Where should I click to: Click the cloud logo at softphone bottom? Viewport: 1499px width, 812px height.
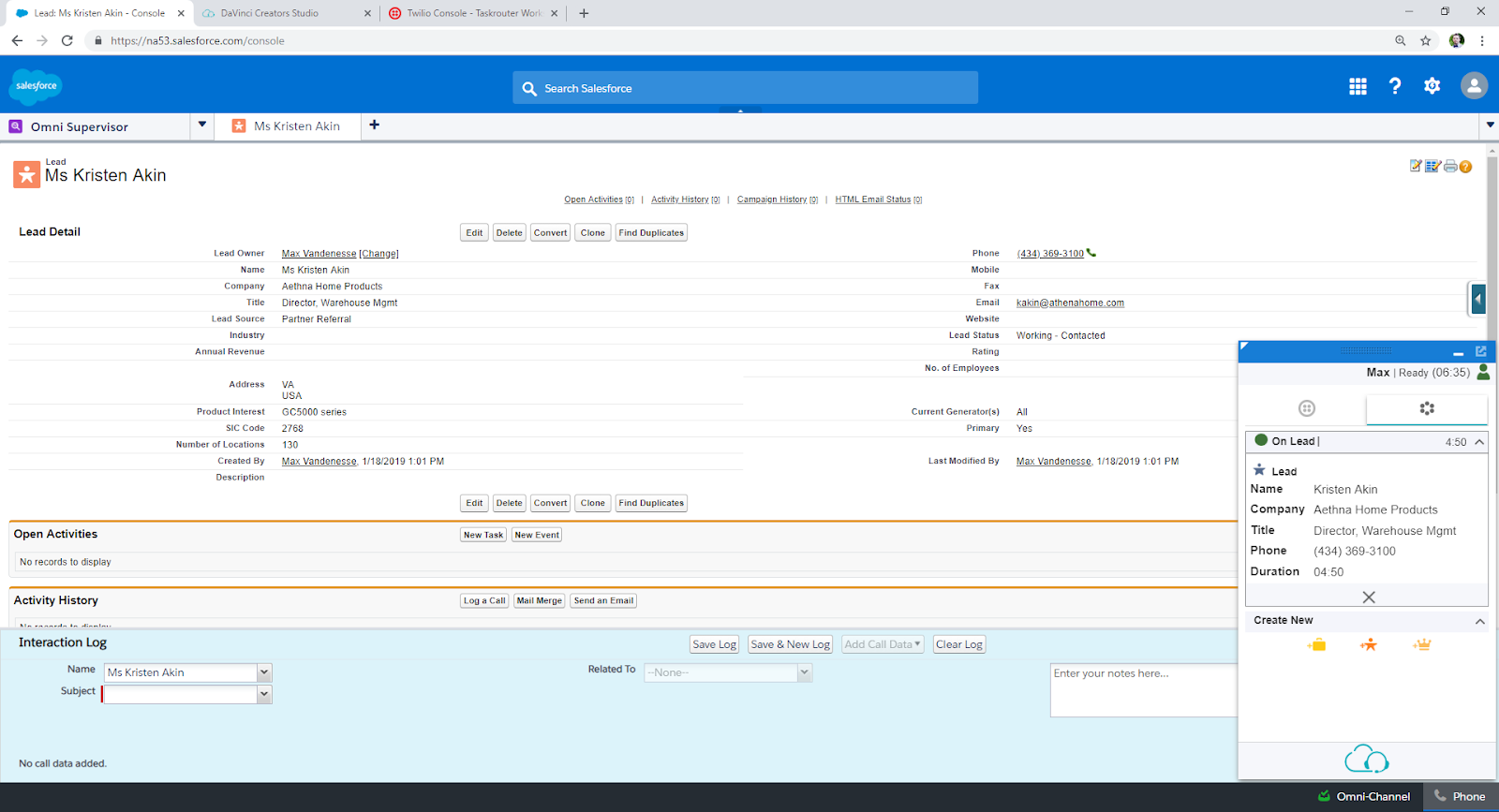click(1367, 759)
